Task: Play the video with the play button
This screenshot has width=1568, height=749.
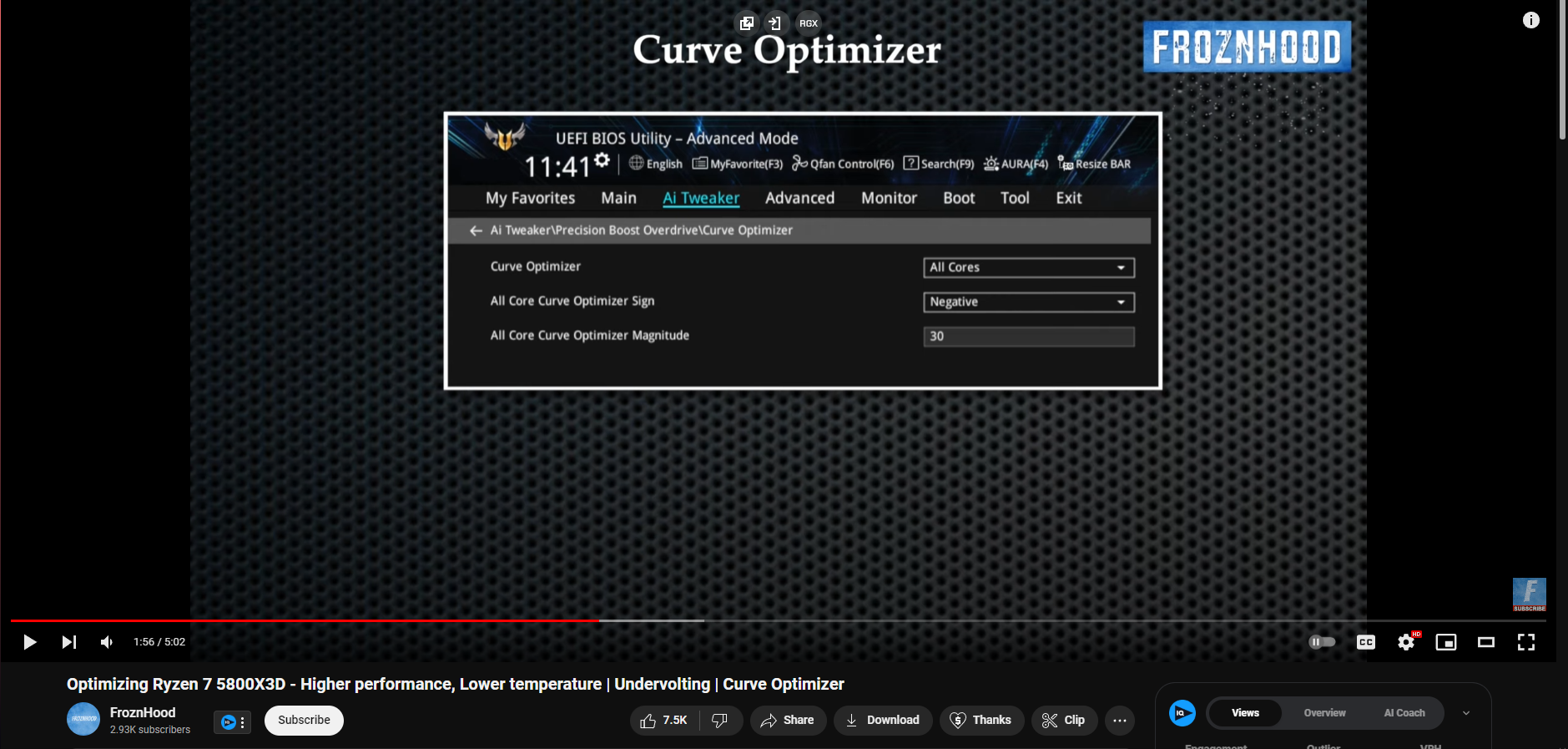Action: tap(30, 642)
